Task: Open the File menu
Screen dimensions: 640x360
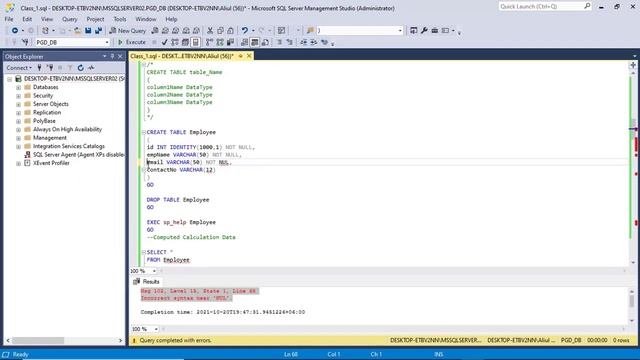Action: pyautogui.click(x=9, y=19)
